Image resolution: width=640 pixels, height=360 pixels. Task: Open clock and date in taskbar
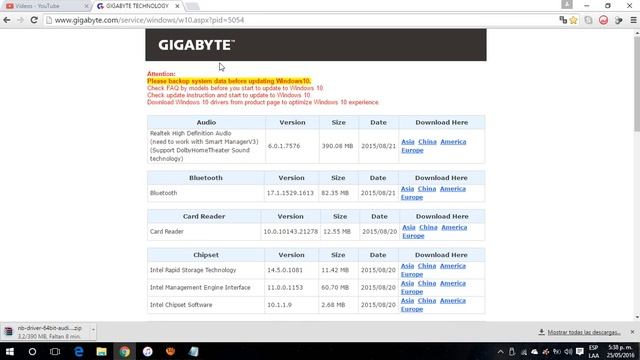click(x=621, y=351)
